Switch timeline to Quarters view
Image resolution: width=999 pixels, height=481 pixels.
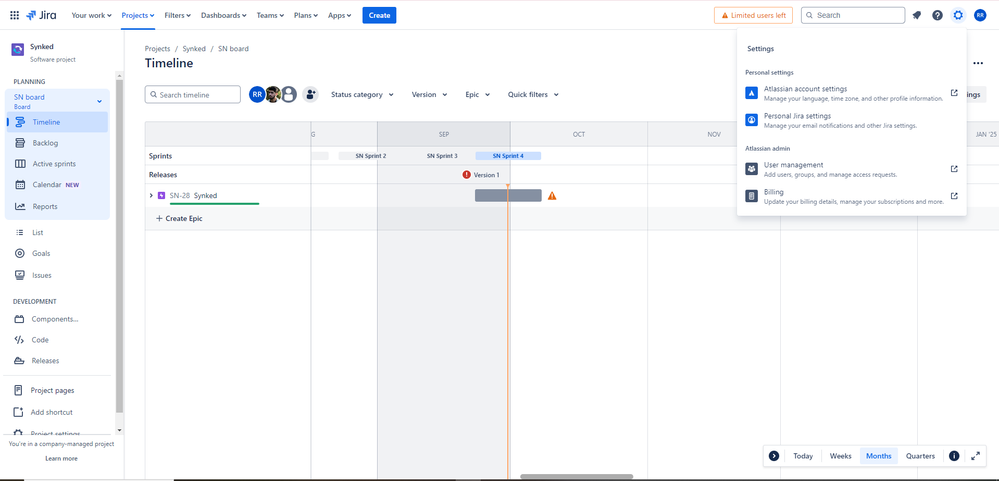tap(921, 456)
